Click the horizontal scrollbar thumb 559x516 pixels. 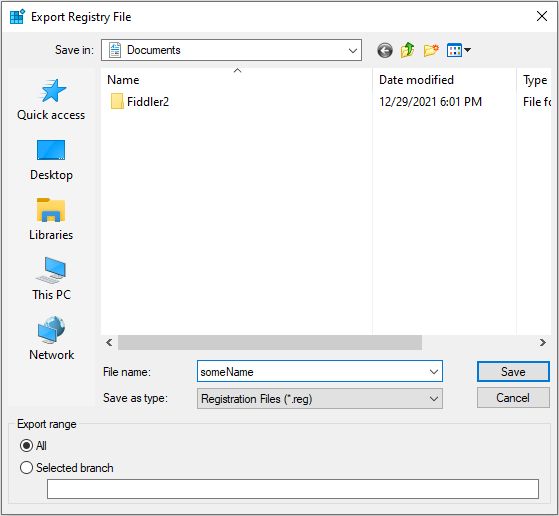pyautogui.click(x=270, y=343)
